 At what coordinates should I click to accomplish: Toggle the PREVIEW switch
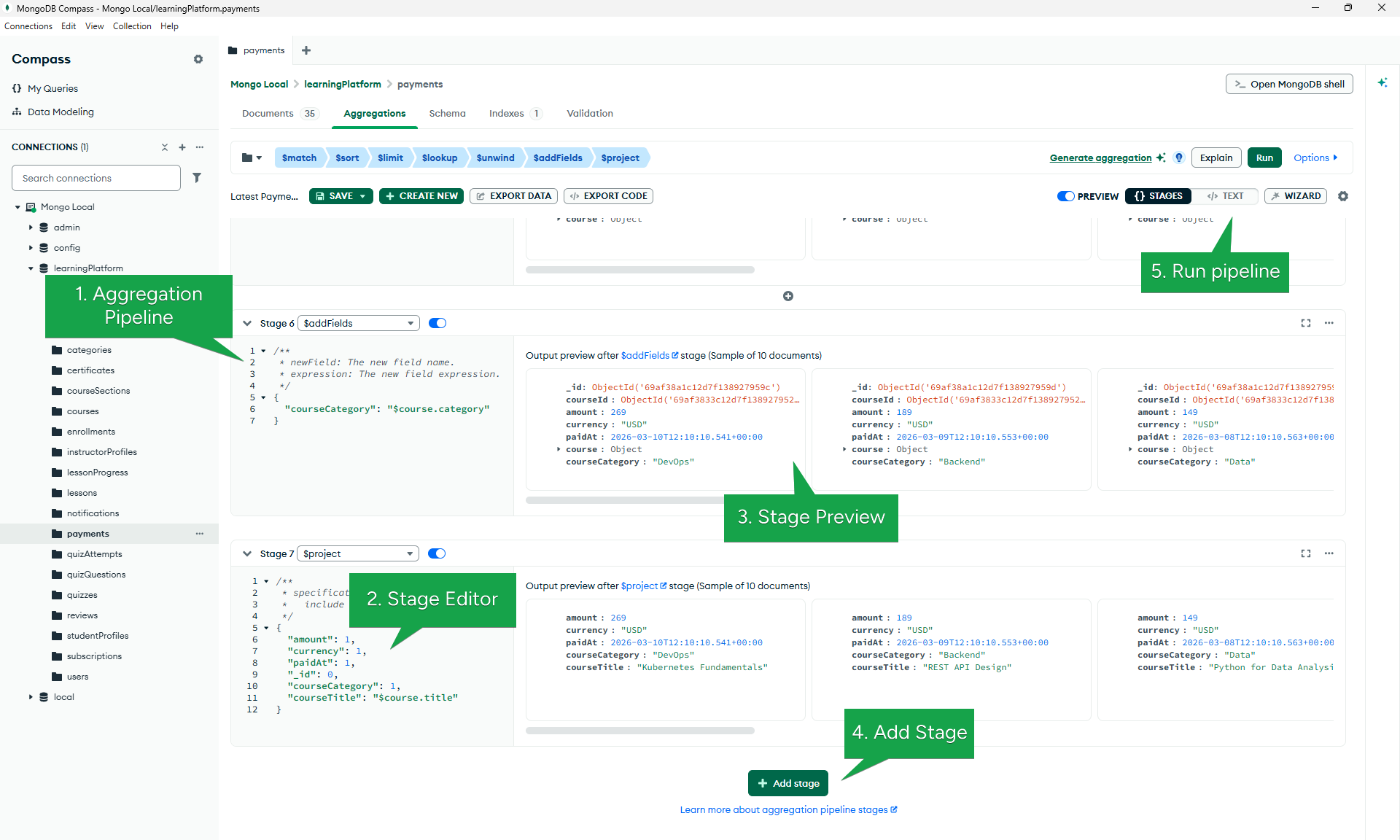coord(1066,196)
